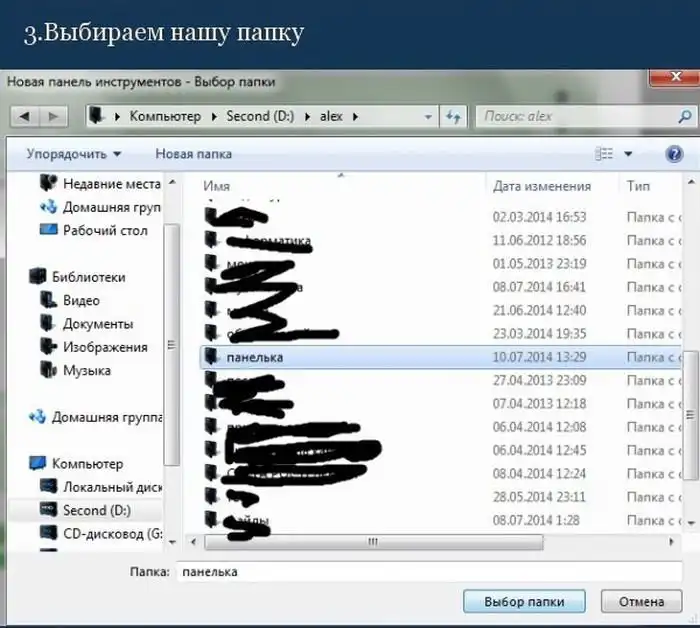Image resolution: width=700 pixels, height=628 pixels.
Task: Click the help question mark icon
Action: click(673, 154)
